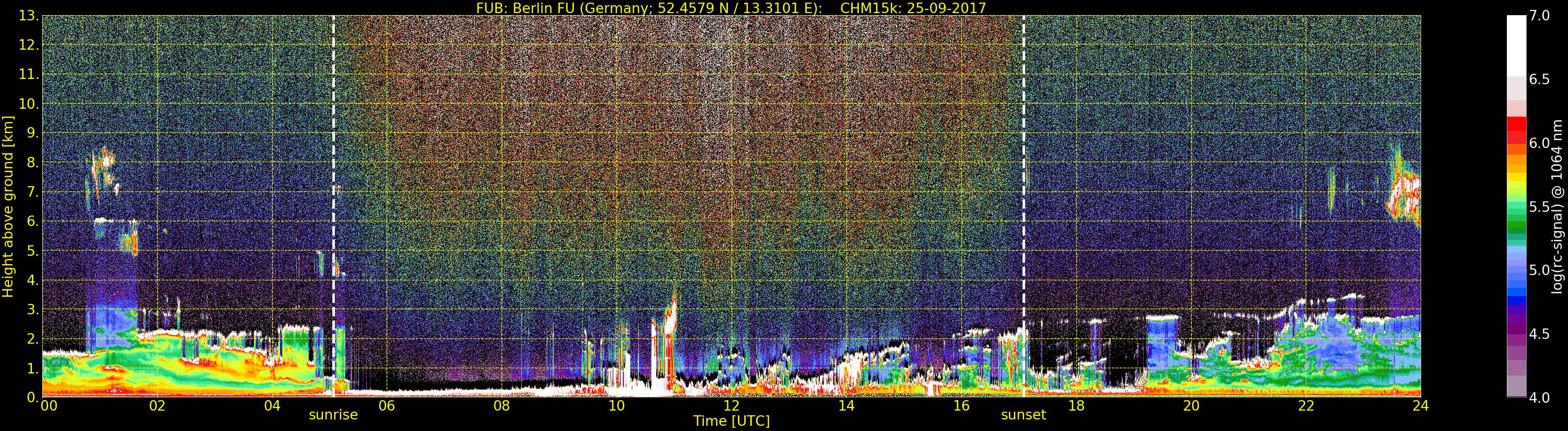Click the '1.' height tick label
Viewport: 1568px width, 431px height.
tap(32, 368)
